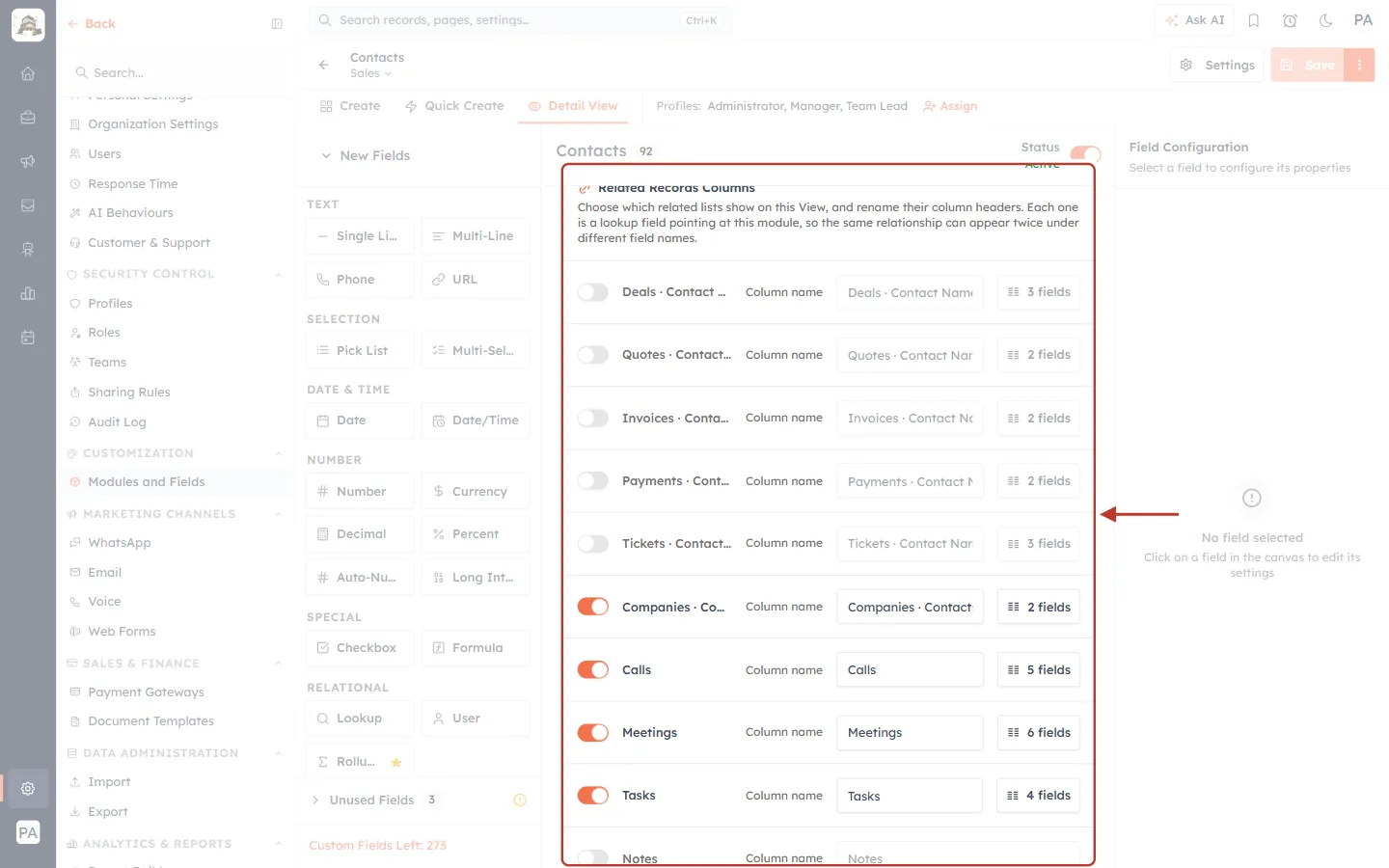Open the PA profile menu at top right
Screen dimensions: 1389x868
click(1363, 20)
